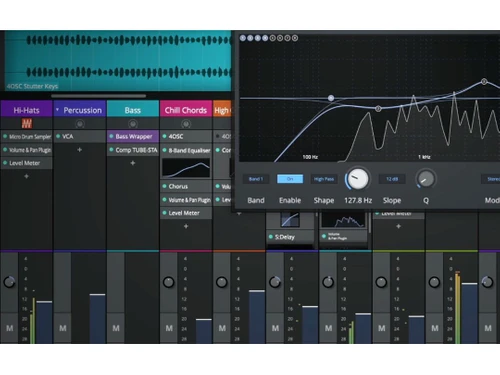
Task: Open the EQ curve thumbnail in Chill Chords
Action: pyautogui.click(x=186, y=168)
